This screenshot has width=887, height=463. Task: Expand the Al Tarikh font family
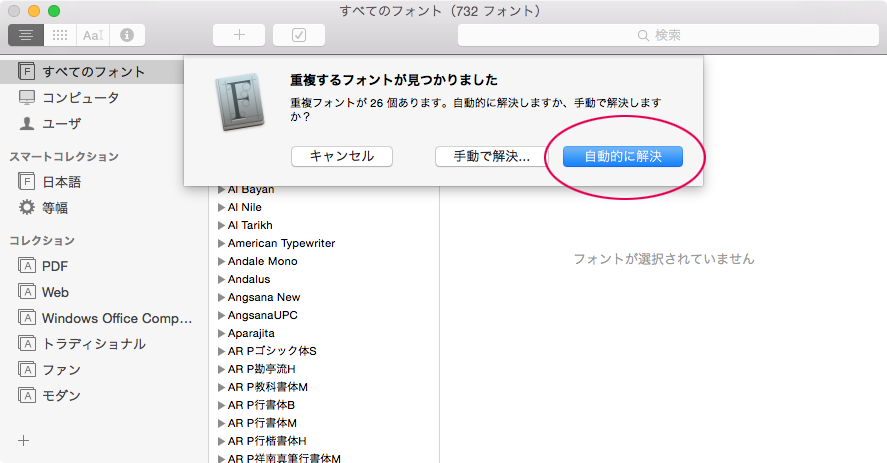(x=221, y=225)
